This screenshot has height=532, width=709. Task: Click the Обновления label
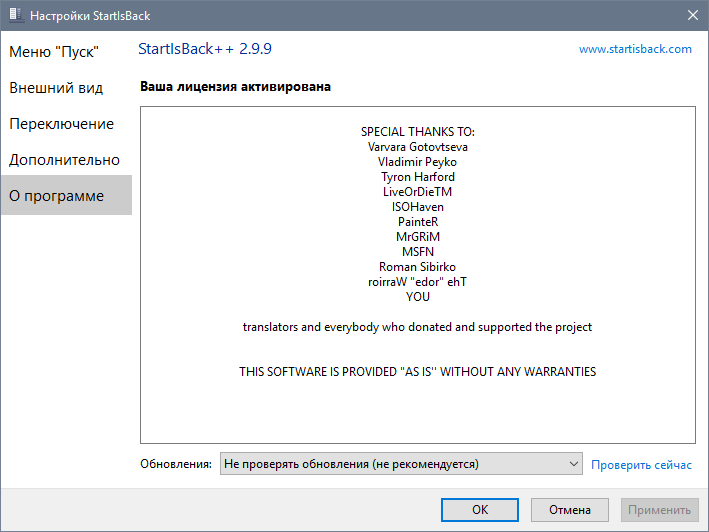(176, 464)
